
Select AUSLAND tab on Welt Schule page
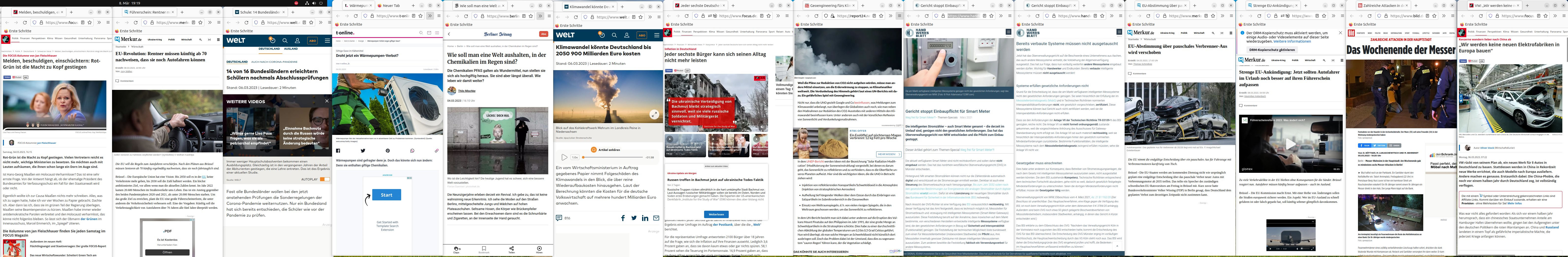(291, 49)
